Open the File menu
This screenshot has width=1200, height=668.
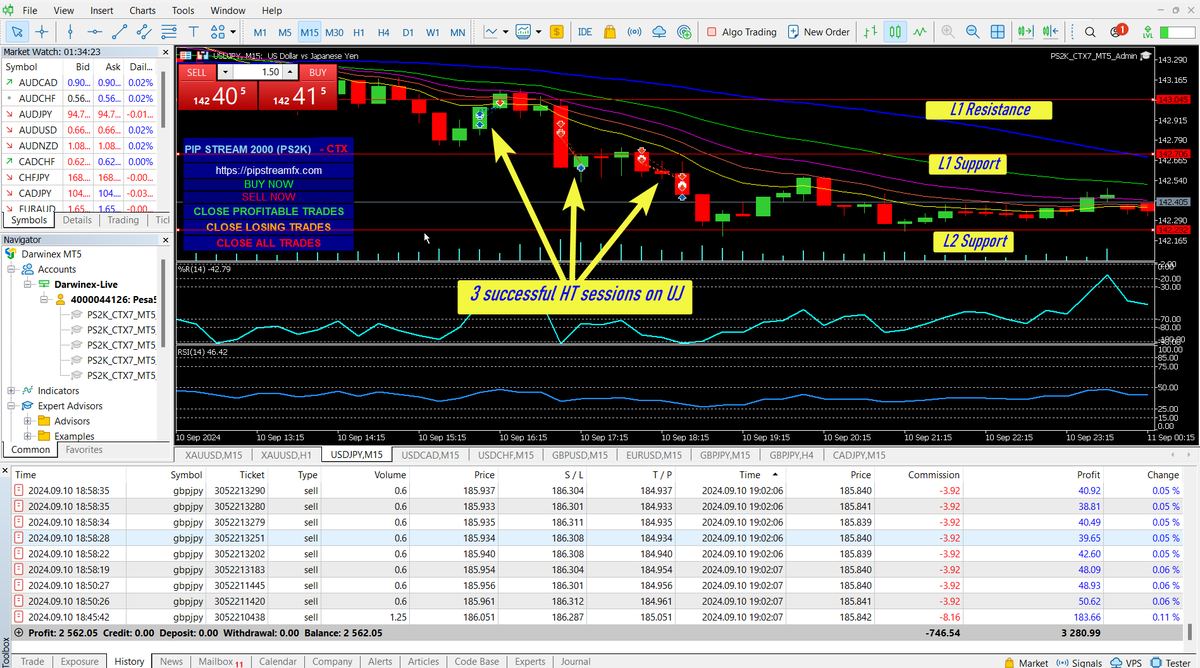(x=30, y=9)
